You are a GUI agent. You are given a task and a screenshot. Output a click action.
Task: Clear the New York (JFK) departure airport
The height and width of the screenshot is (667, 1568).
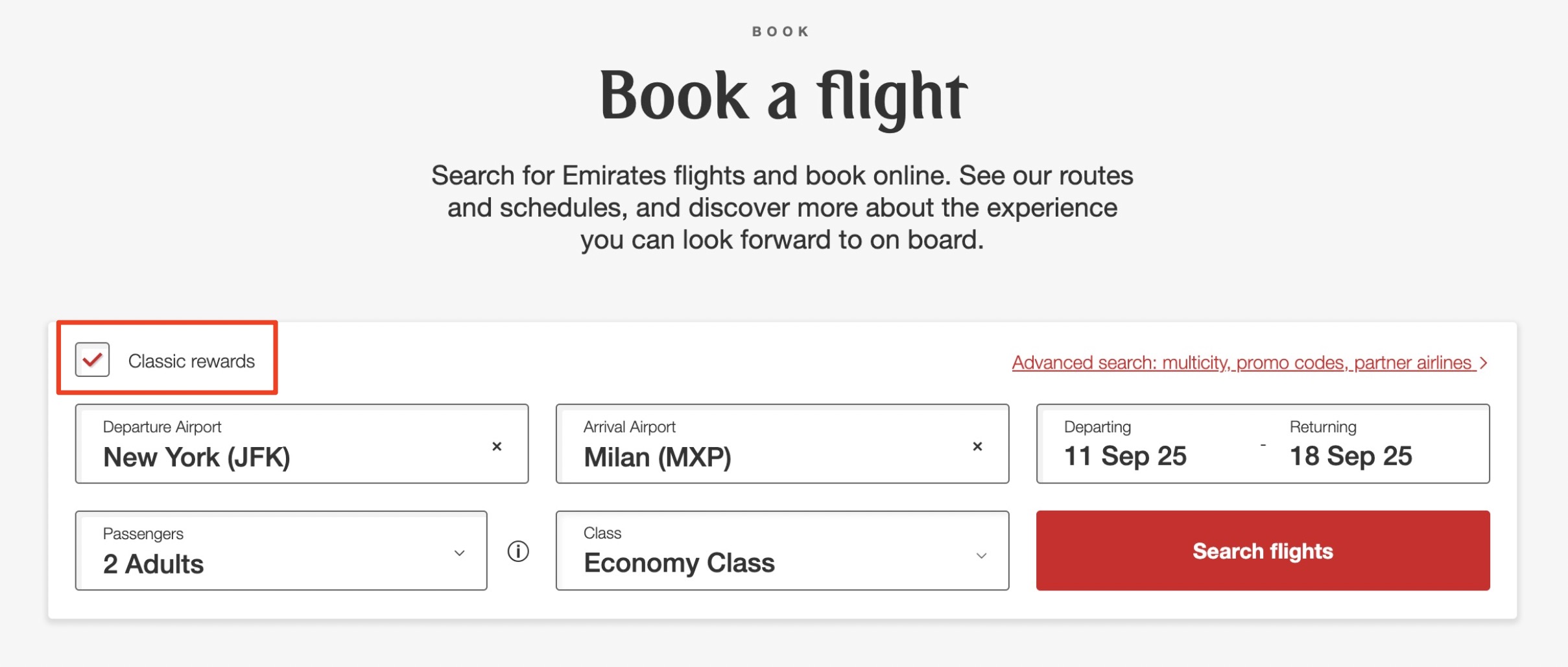(x=497, y=446)
